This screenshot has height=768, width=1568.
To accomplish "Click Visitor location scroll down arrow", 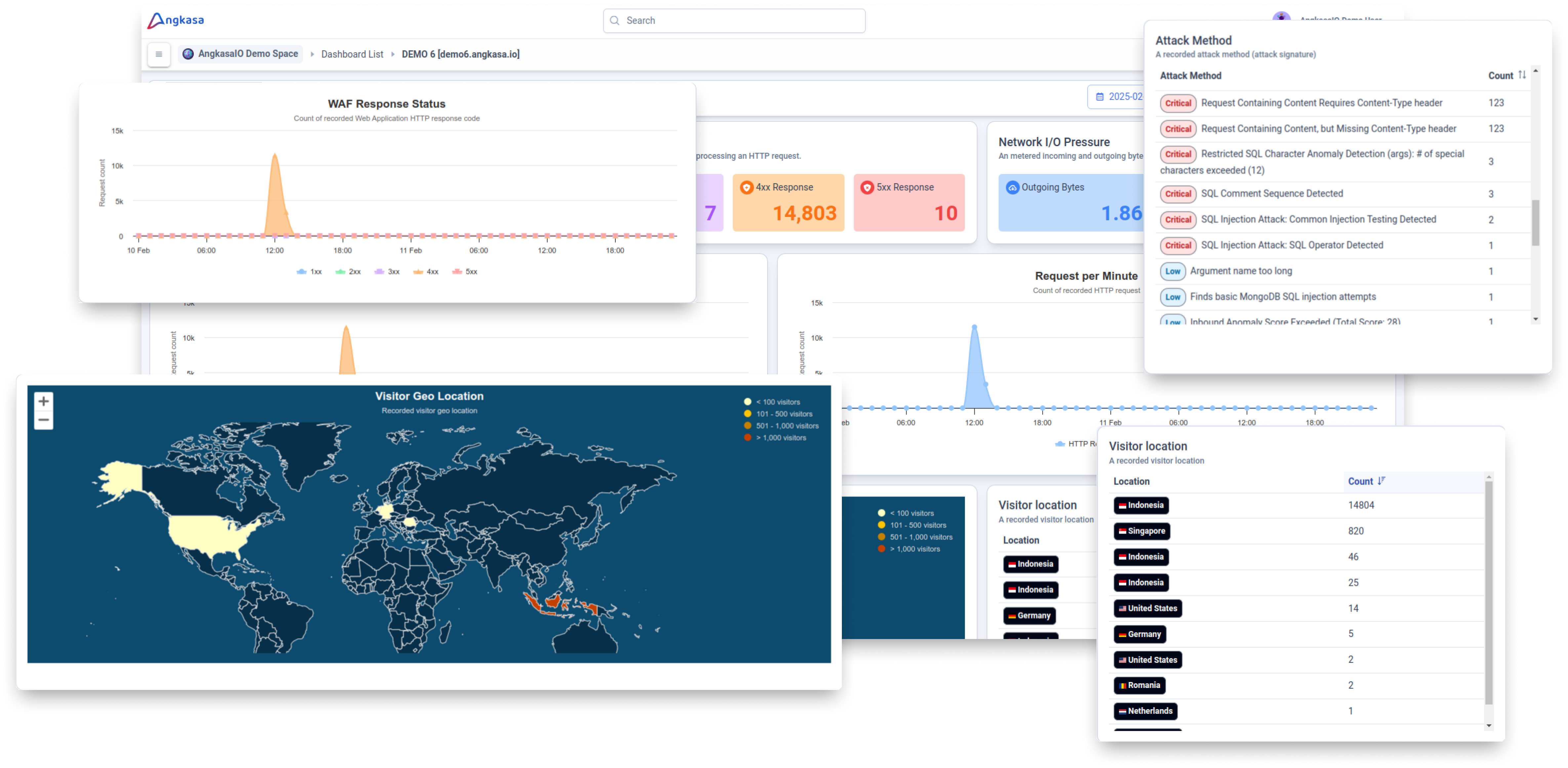I will [x=1488, y=726].
